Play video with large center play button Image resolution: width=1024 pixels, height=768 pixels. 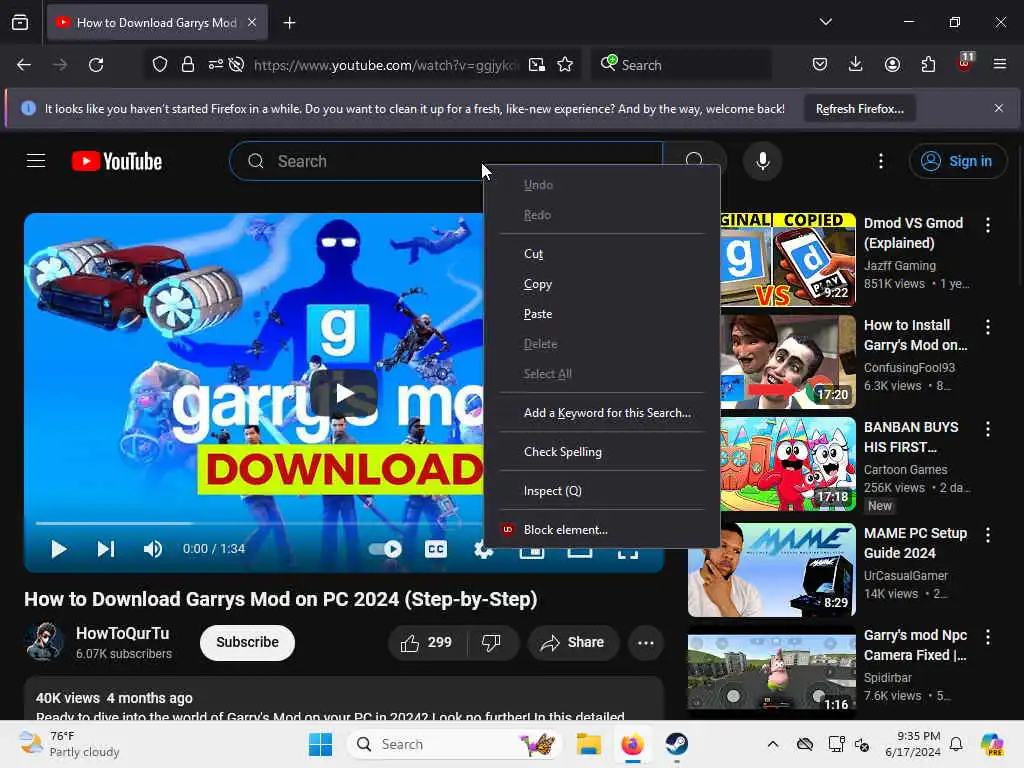[344, 393]
